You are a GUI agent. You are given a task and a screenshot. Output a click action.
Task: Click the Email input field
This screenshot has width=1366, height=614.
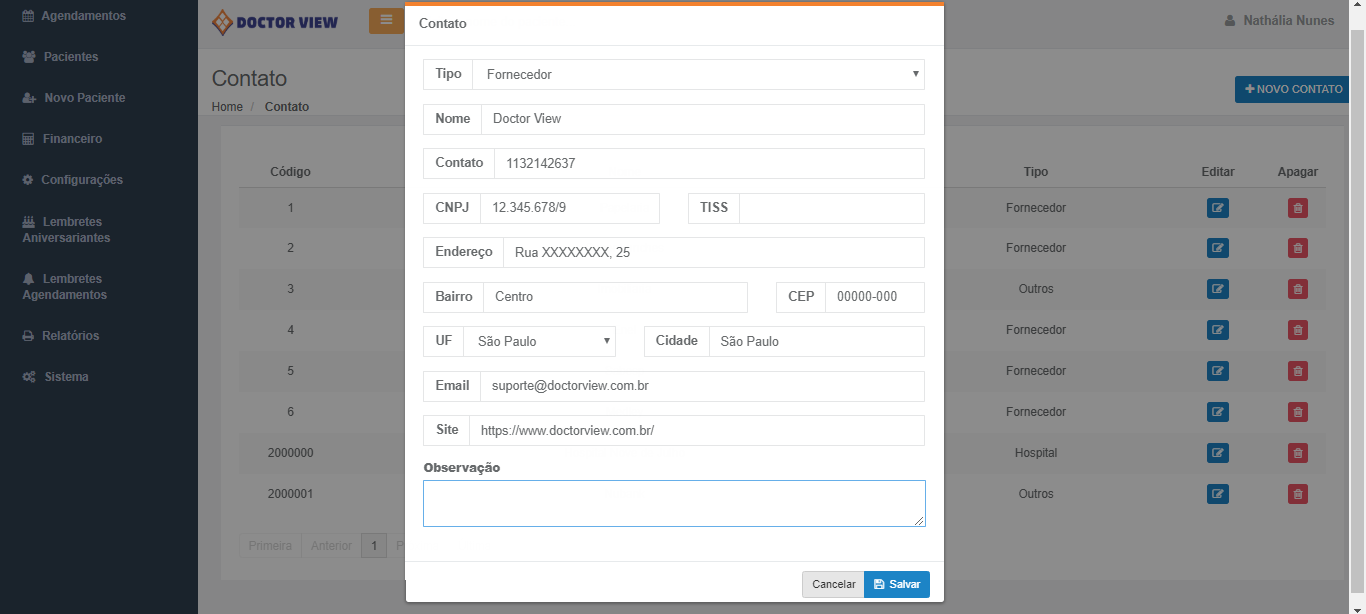[701, 386]
